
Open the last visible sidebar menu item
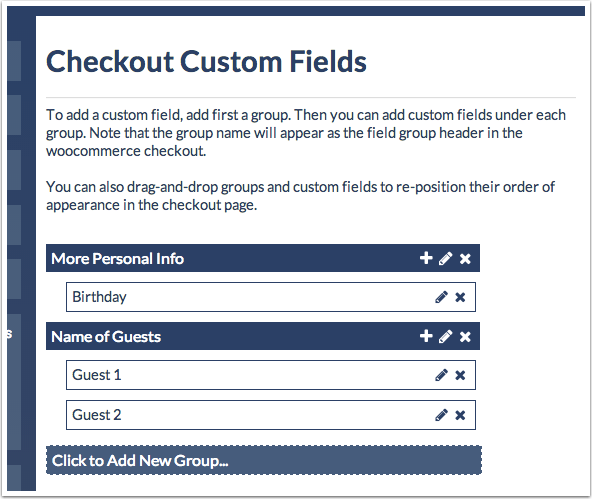[14, 477]
